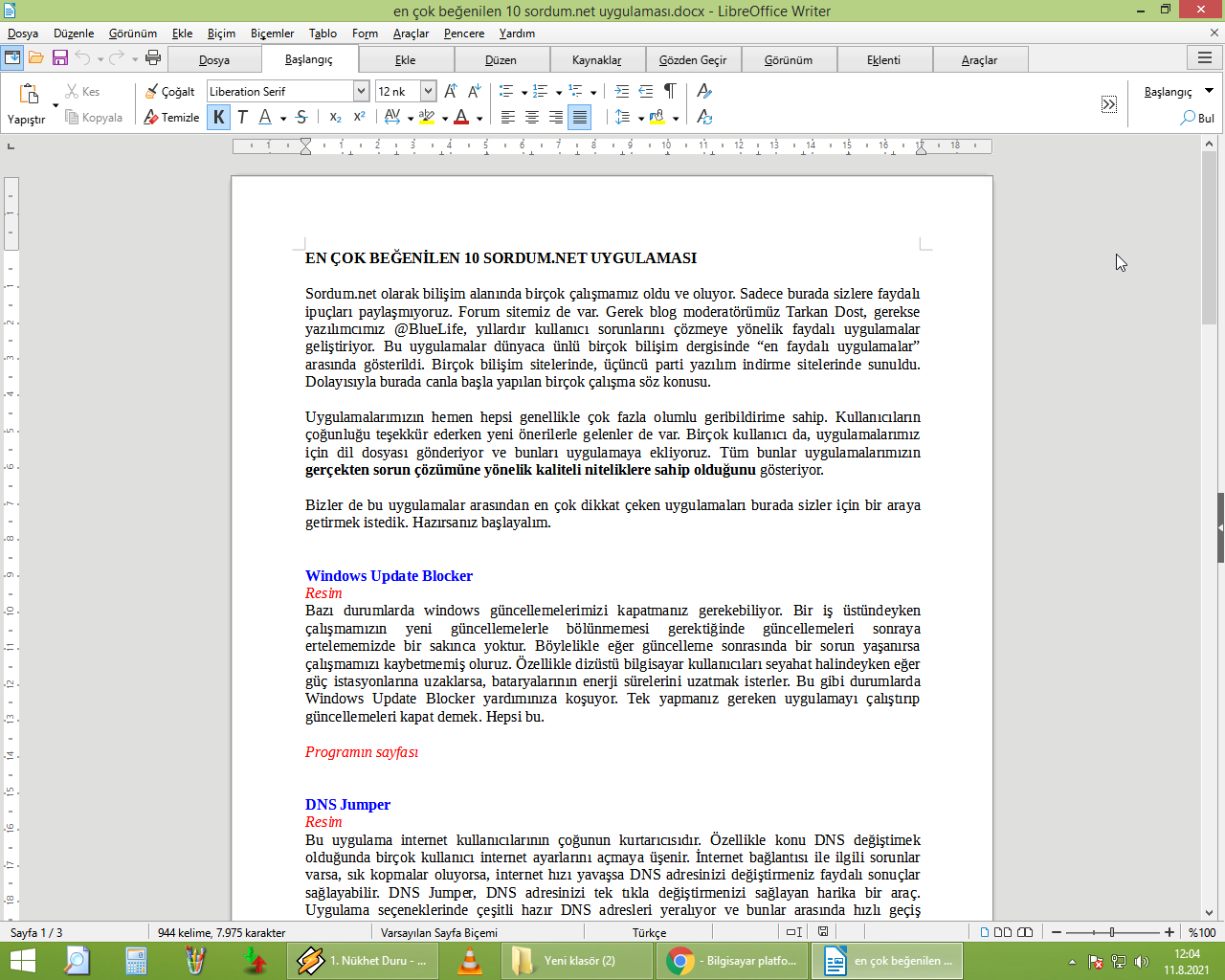Open the Biçim menu
1225x980 pixels.
pos(221,33)
